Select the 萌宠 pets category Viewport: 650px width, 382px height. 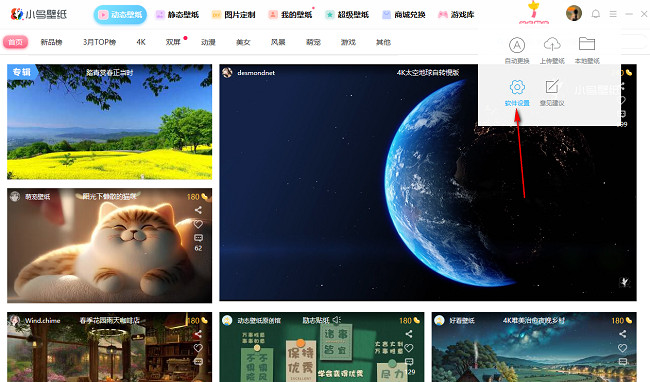coord(313,42)
